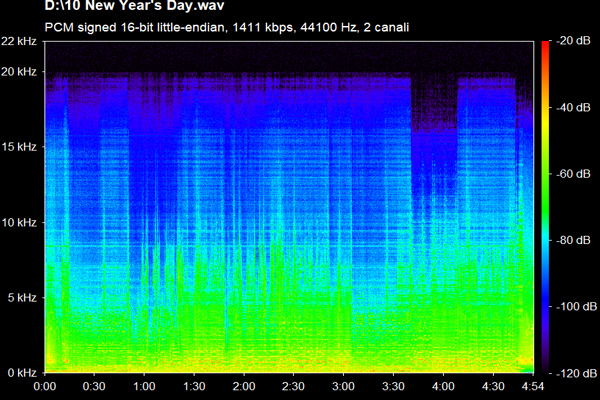The width and height of the screenshot is (600, 400).
Task: Click the 0 kHz frequency axis label
Action: pos(22,373)
